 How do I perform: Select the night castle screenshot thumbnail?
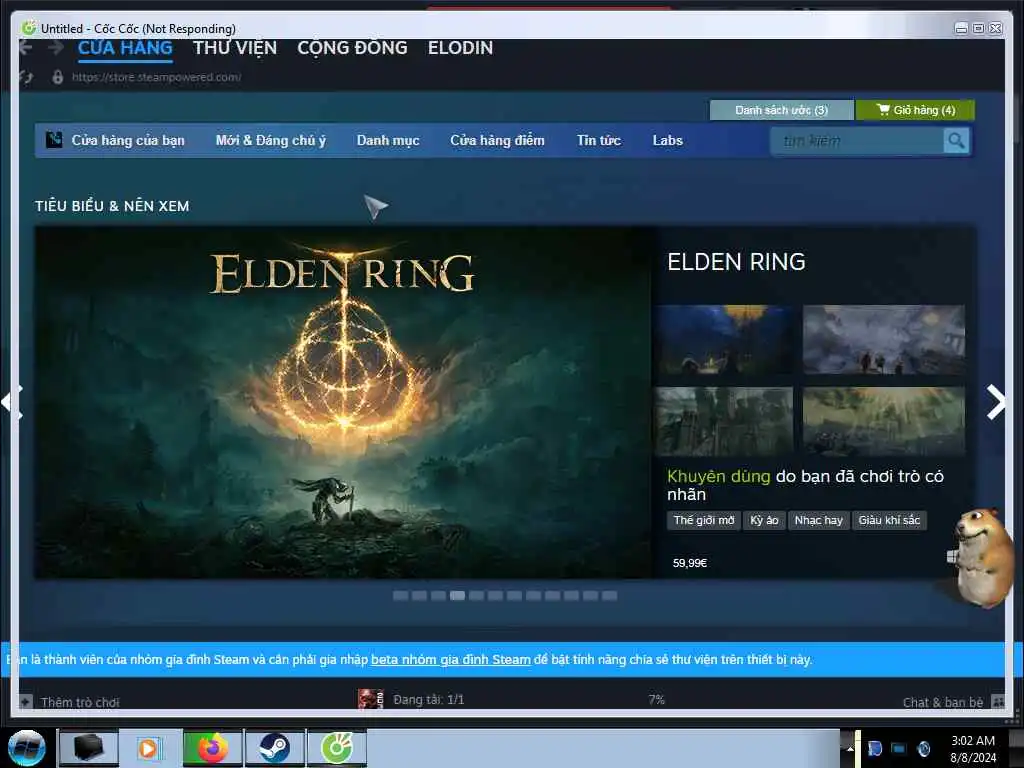724,340
